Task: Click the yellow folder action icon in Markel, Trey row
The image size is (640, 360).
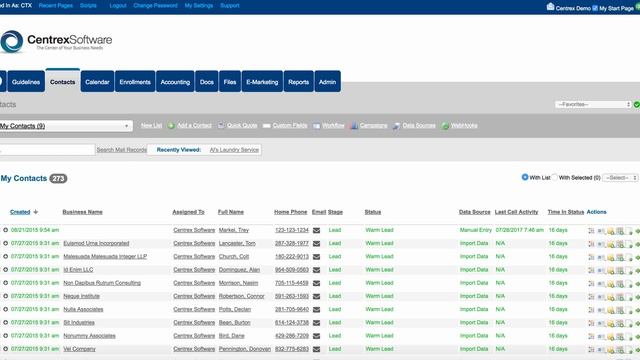Action: point(611,231)
